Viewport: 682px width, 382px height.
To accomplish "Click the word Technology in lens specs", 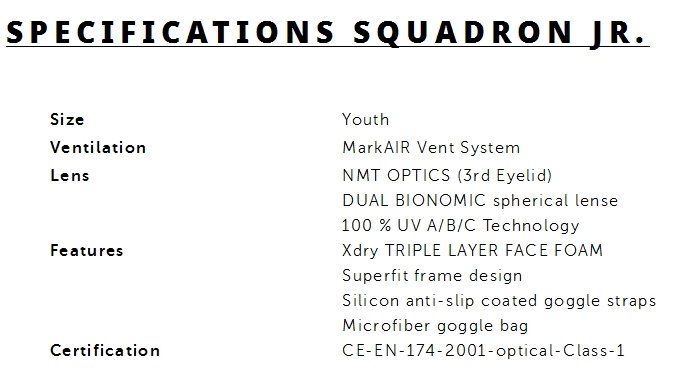I will [x=531, y=225].
